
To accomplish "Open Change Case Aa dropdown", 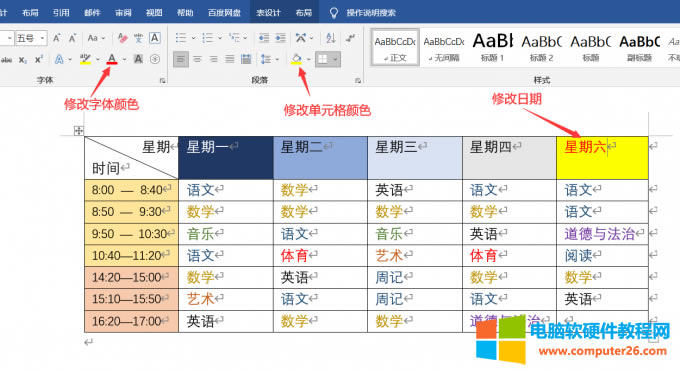I will 96,38.
